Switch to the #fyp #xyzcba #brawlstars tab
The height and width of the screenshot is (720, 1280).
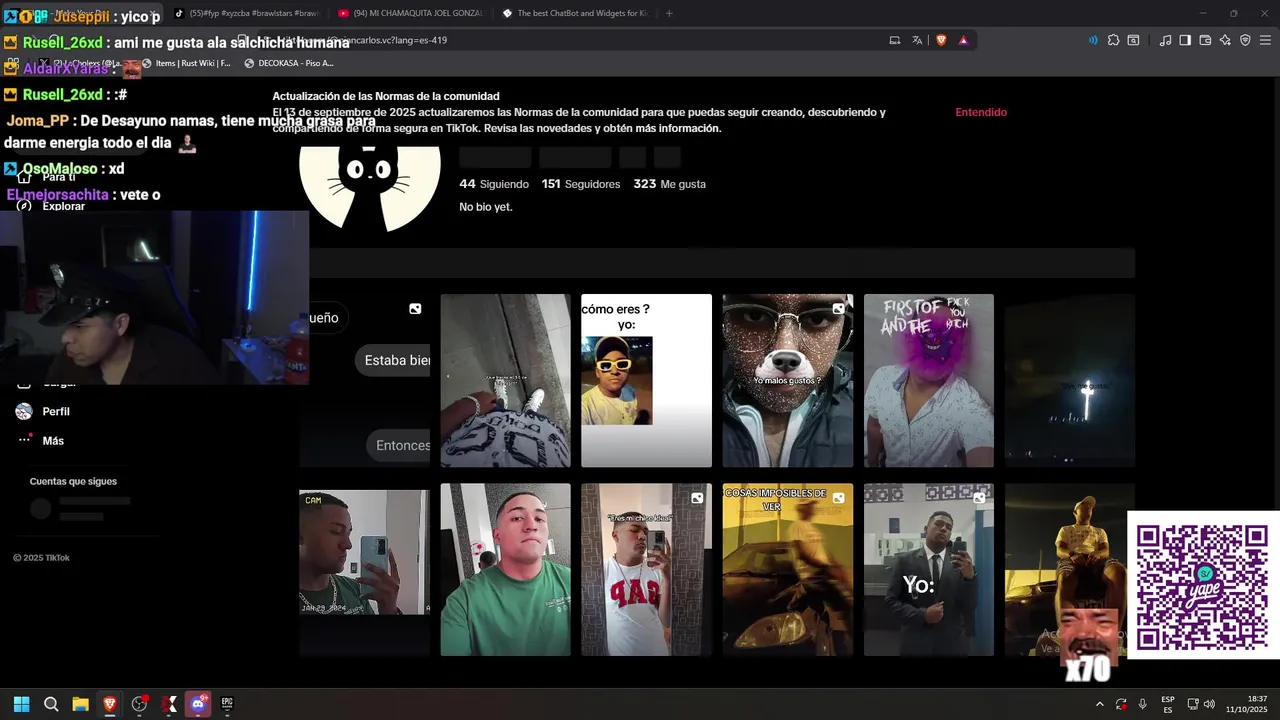[x=245, y=13]
